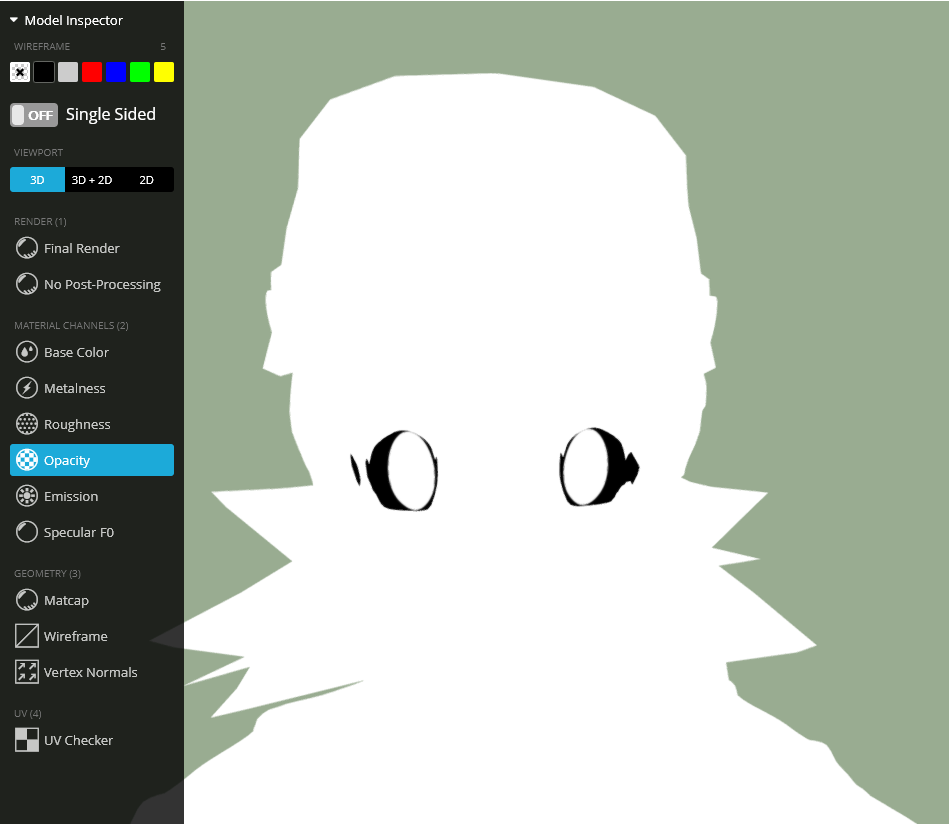Click the Opacity checkered icon

click(27, 460)
